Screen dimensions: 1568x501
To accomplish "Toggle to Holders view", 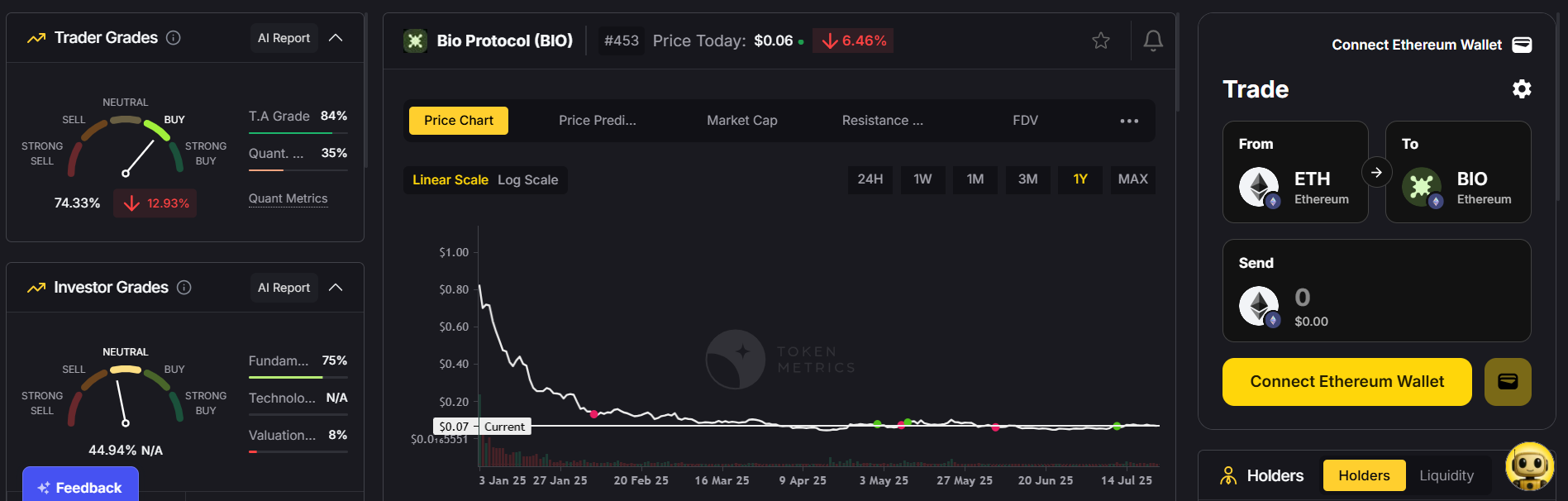I will [x=1364, y=475].
